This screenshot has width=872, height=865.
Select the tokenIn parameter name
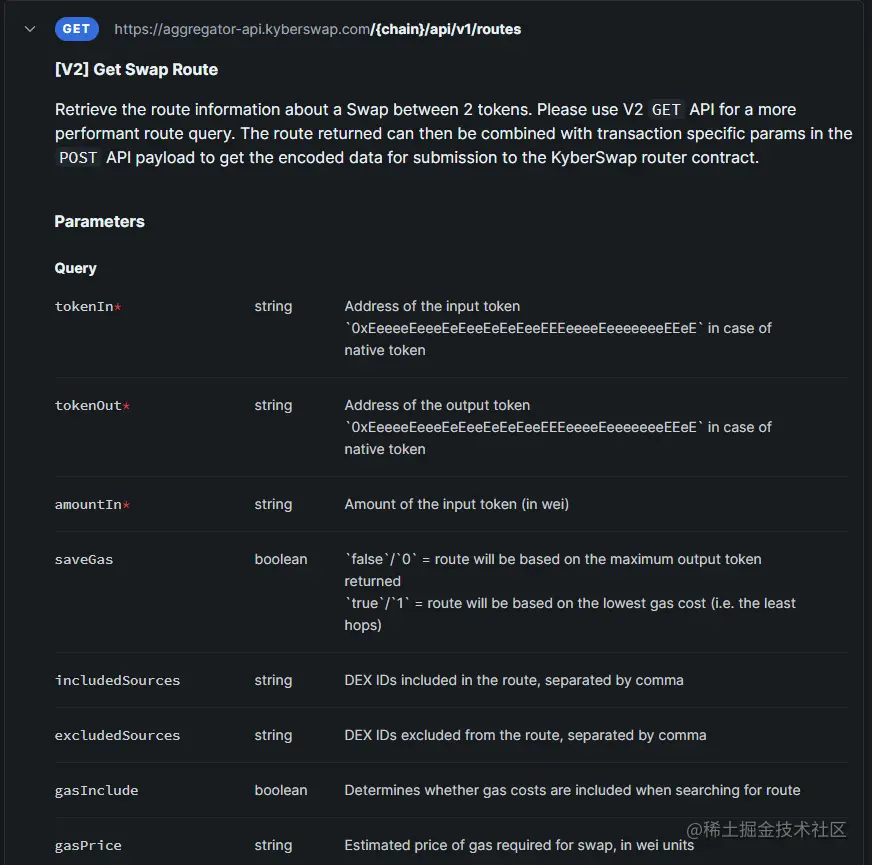pos(84,306)
